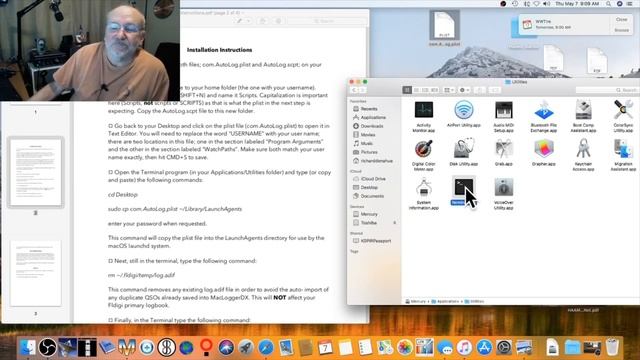Viewport: 640px width, 360px height.
Task: Select Grapher.app icon
Action: tap(543, 149)
